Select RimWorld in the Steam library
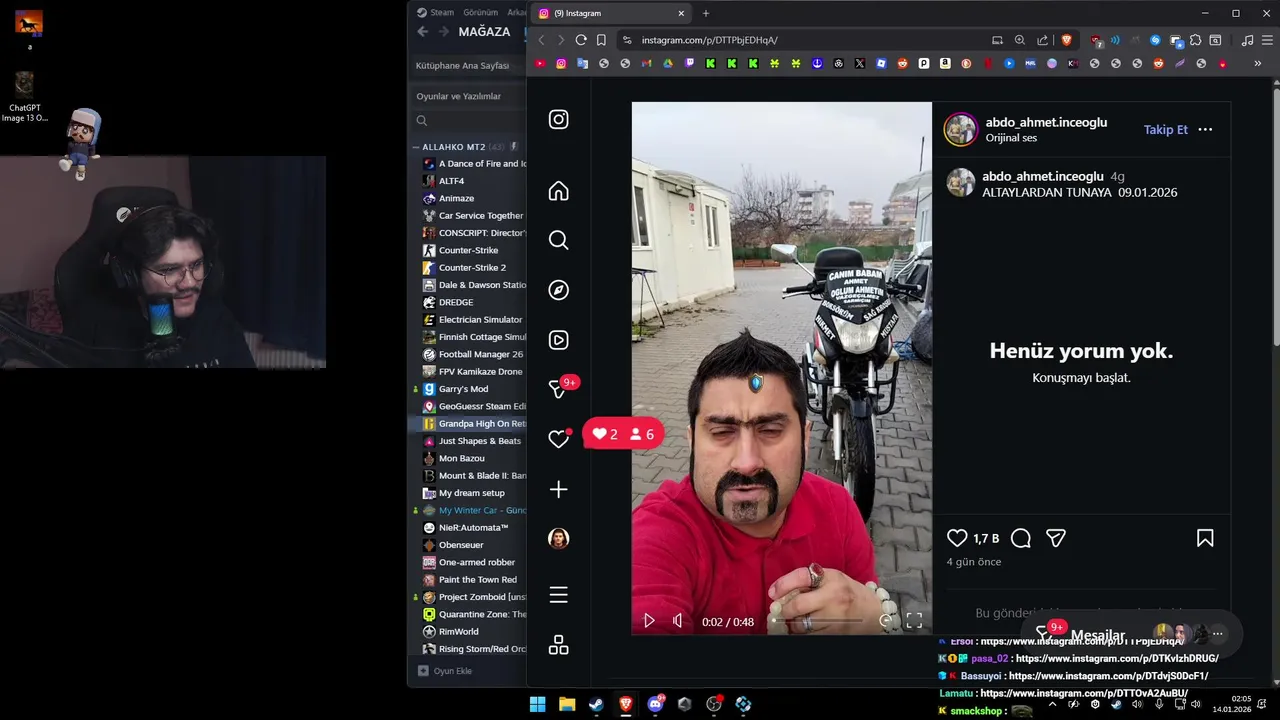 [x=458, y=632]
